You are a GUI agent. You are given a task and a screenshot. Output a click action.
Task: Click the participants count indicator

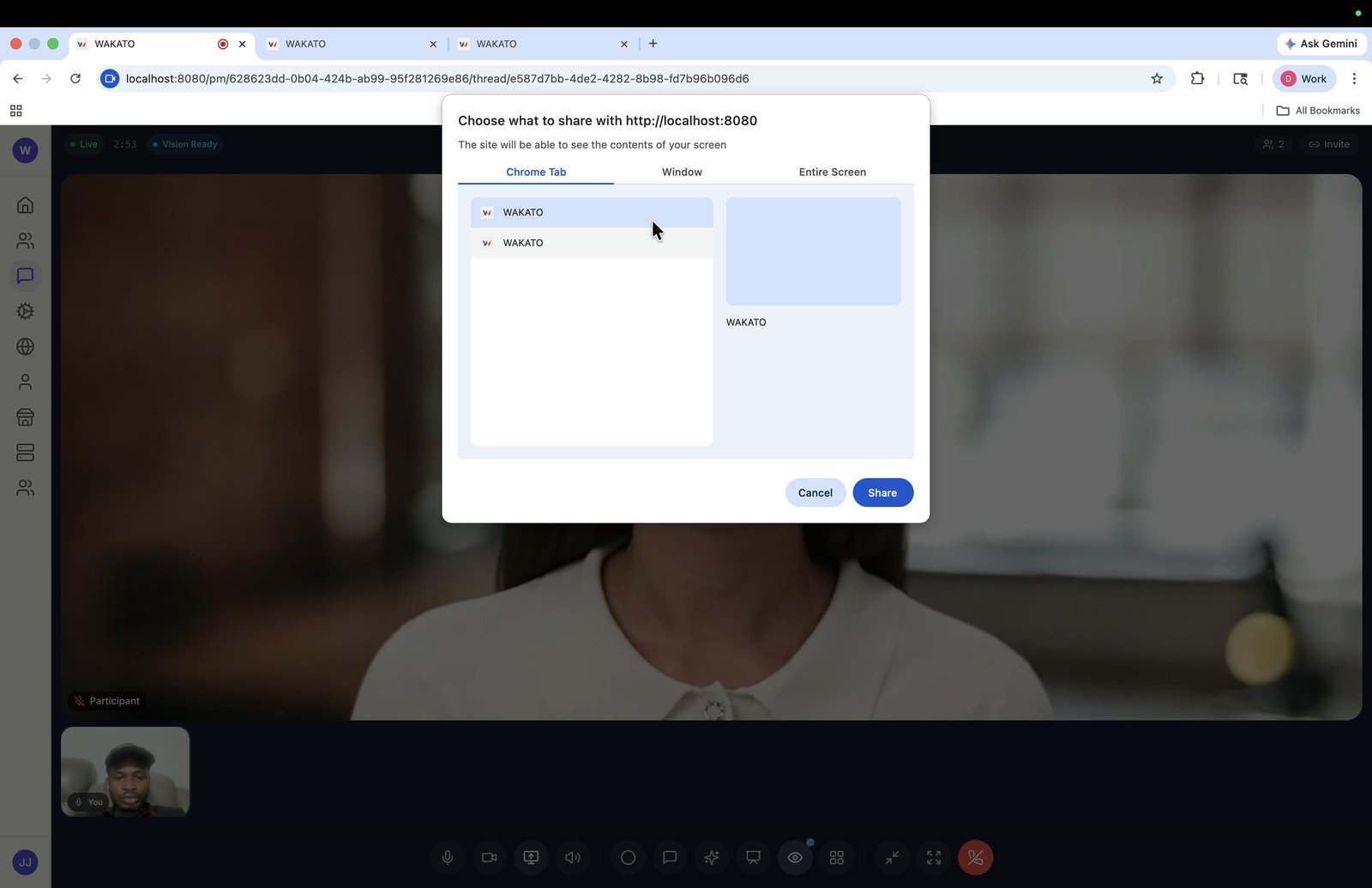pos(1273,144)
